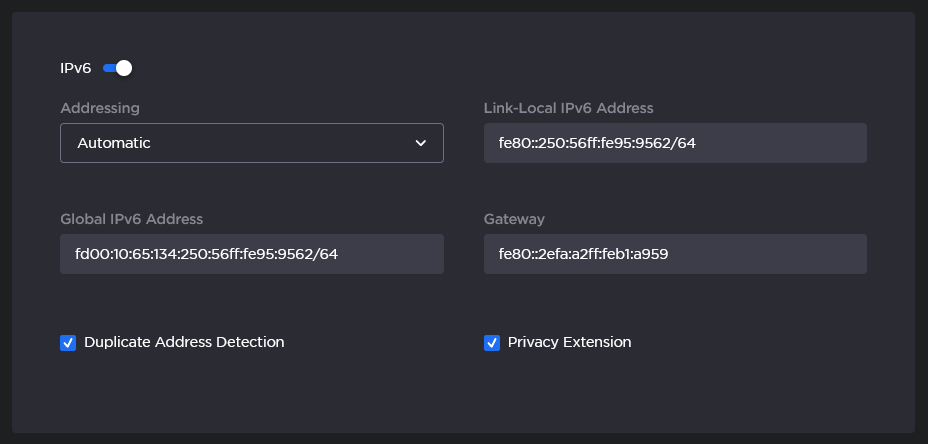Click the fe80::2efa:a2ff:feb1:a959 gateway address text

click(x=583, y=254)
